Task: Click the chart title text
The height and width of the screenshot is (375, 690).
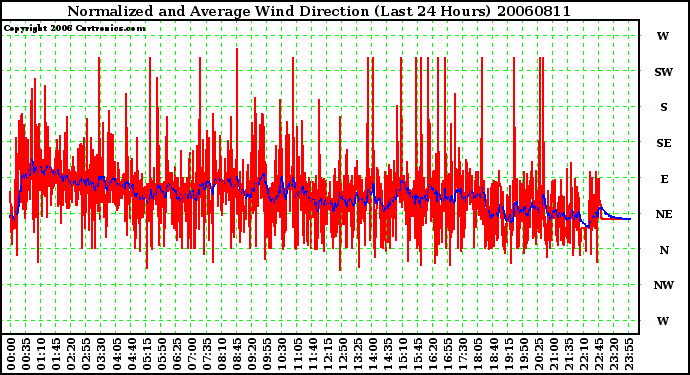Action: coord(319,11)
